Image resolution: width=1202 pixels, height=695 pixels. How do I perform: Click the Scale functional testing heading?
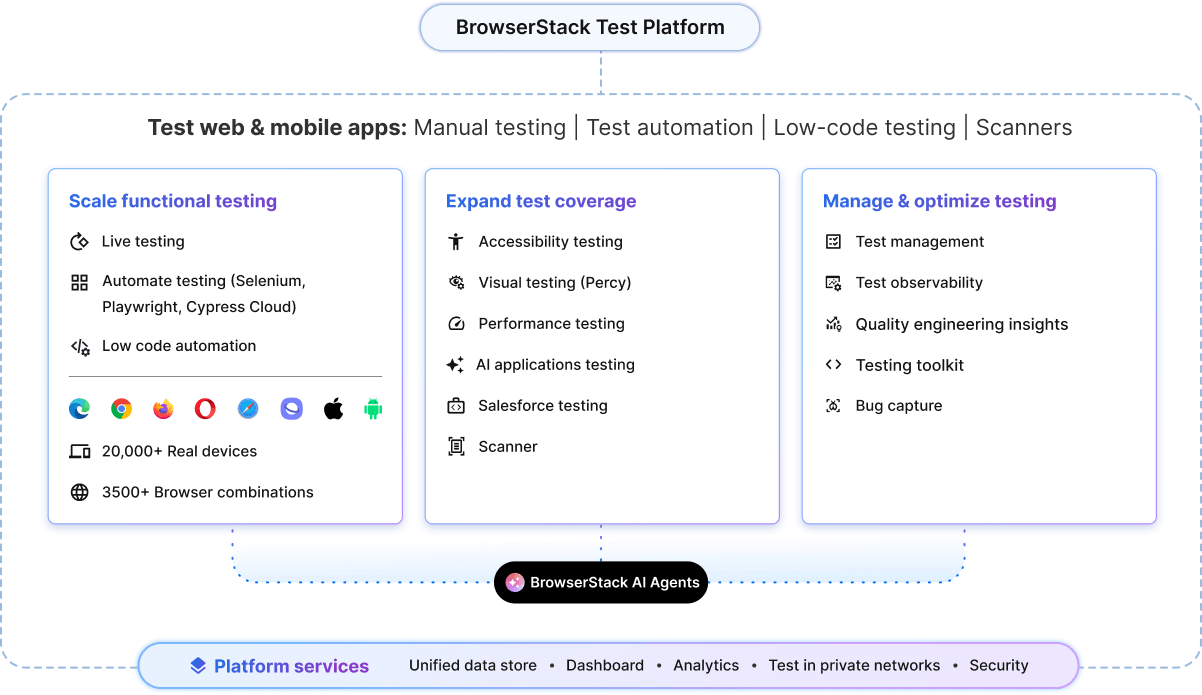coord(173,201)
